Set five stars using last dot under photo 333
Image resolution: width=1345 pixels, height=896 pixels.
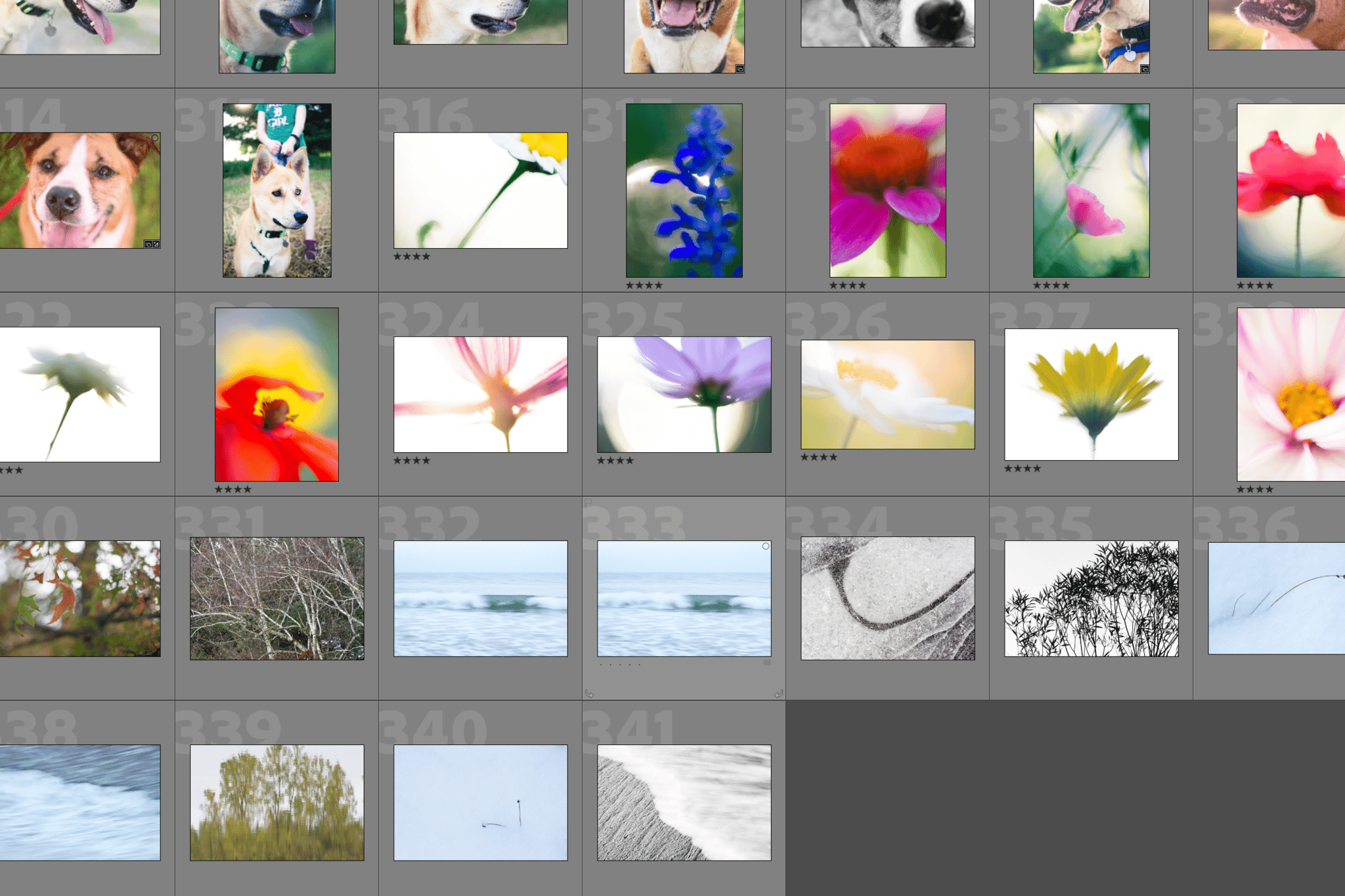(x=639, y=665)
